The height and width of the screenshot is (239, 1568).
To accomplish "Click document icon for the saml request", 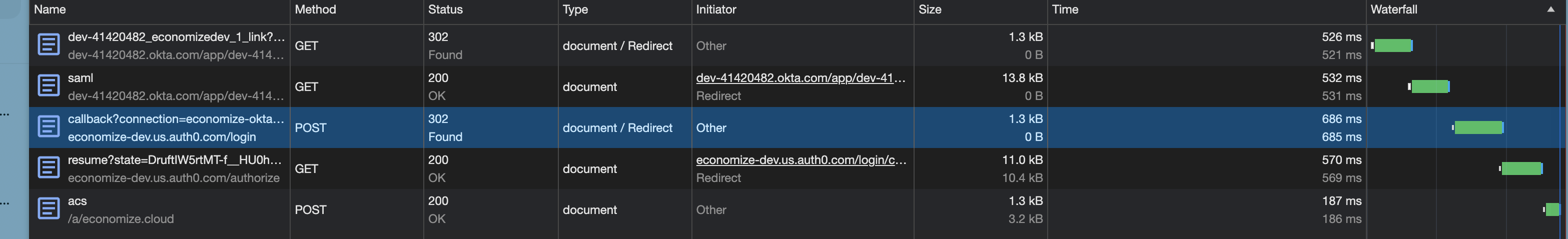I will (x=49, y=86).
